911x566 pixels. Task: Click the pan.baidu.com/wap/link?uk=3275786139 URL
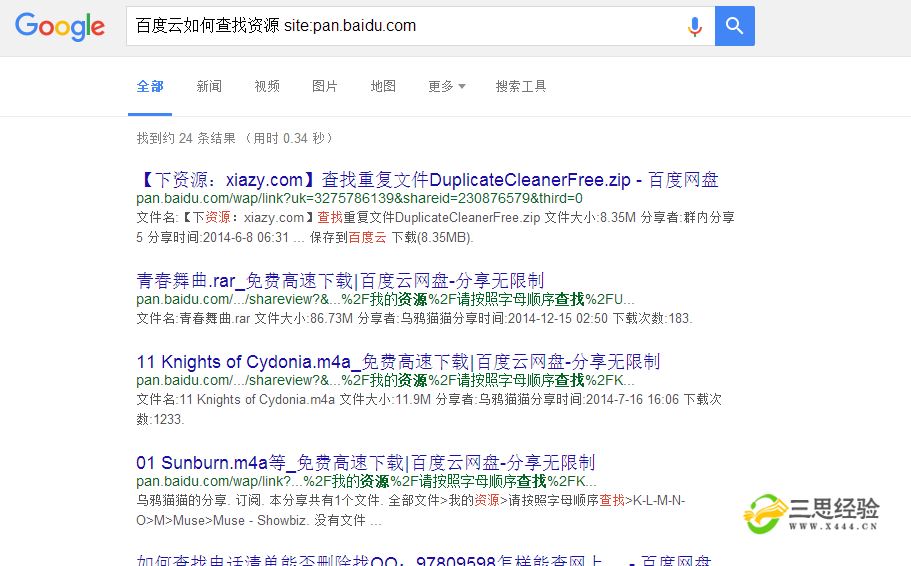point(359,198)
